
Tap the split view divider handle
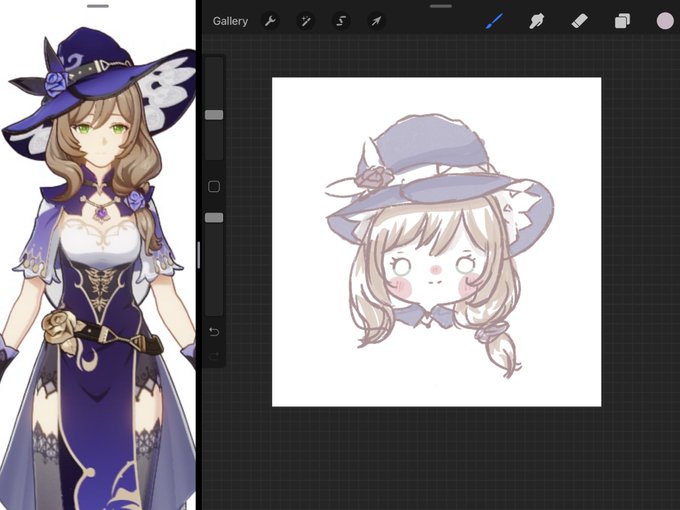point(199,255)
